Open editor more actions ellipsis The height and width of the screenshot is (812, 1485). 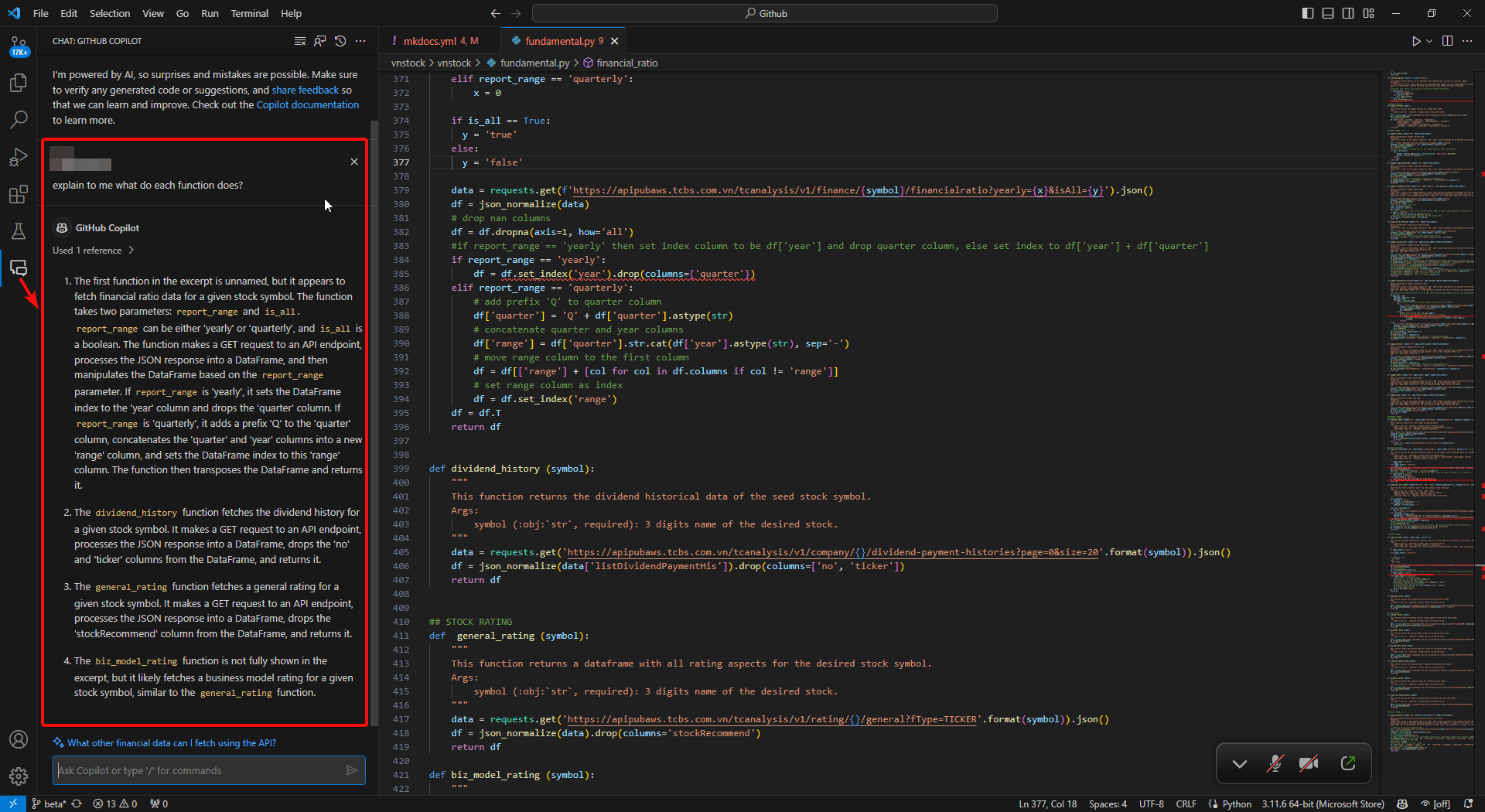coord(1467,41)
